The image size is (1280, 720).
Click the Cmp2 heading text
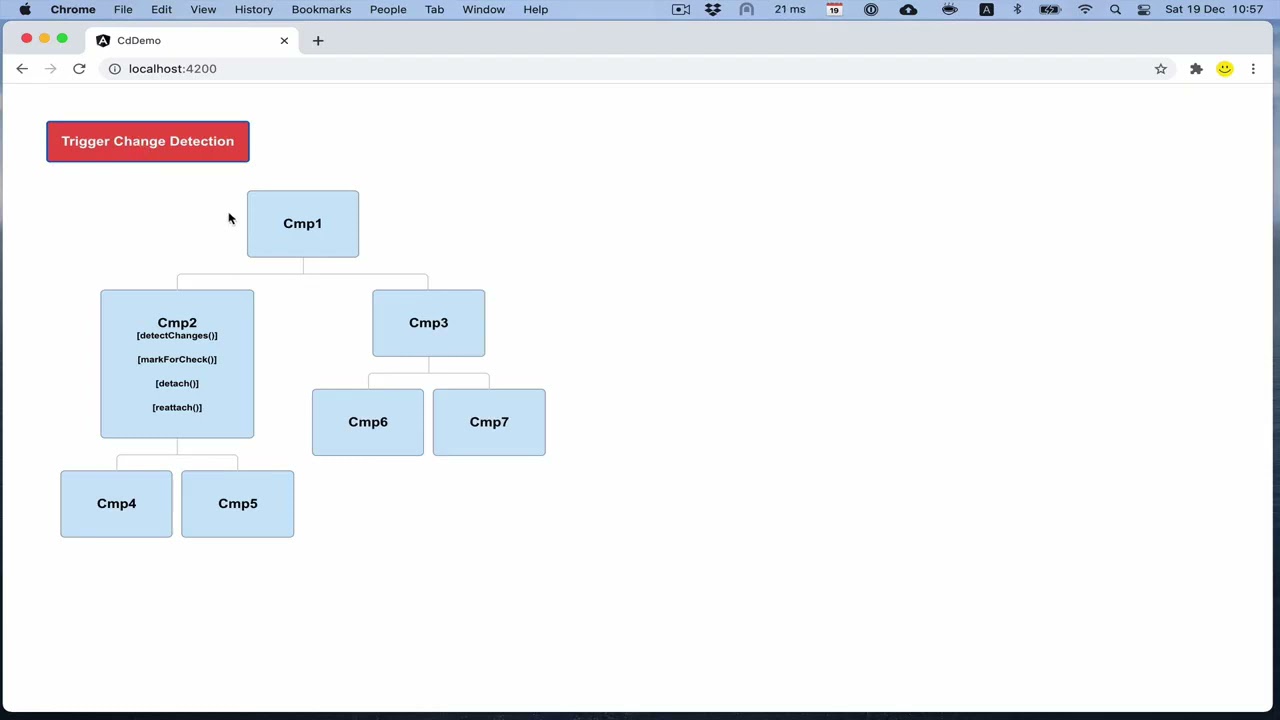point(177,322)
